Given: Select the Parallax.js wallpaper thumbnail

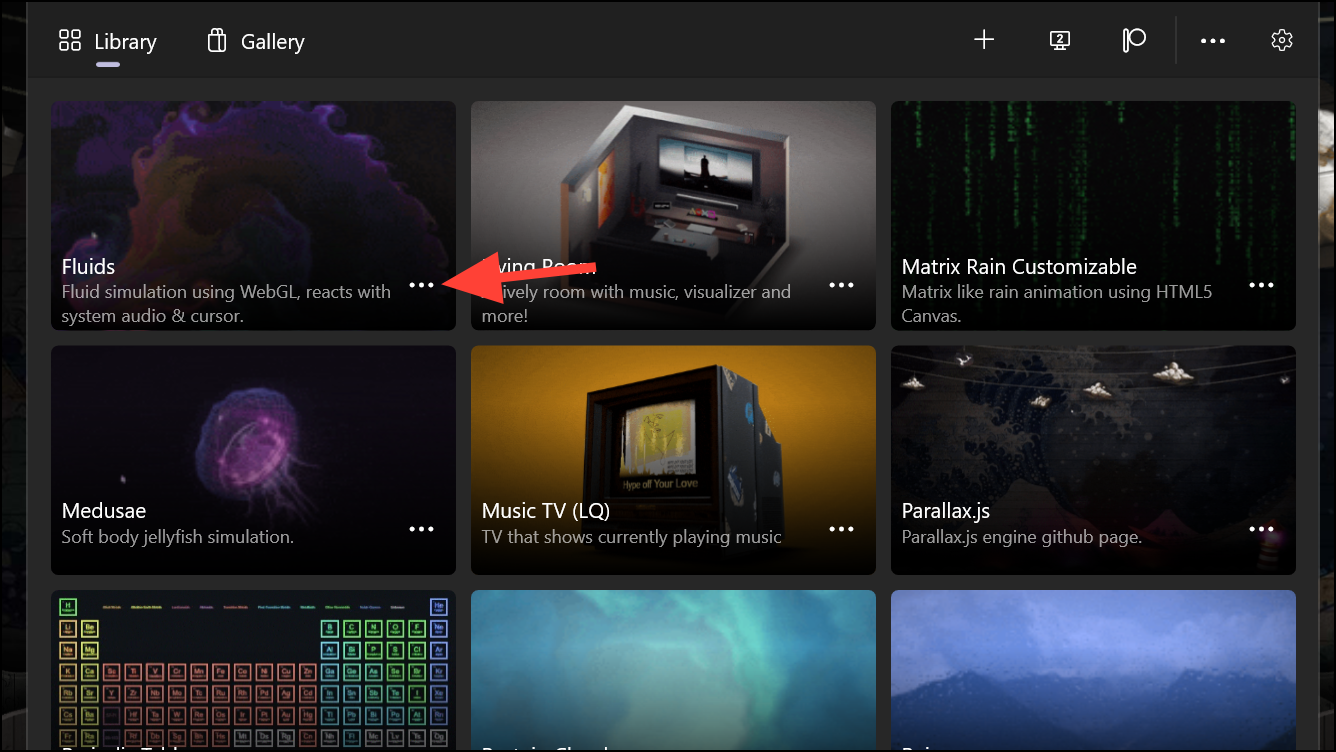Looking at the screenshot, I should click(1093, 460).
